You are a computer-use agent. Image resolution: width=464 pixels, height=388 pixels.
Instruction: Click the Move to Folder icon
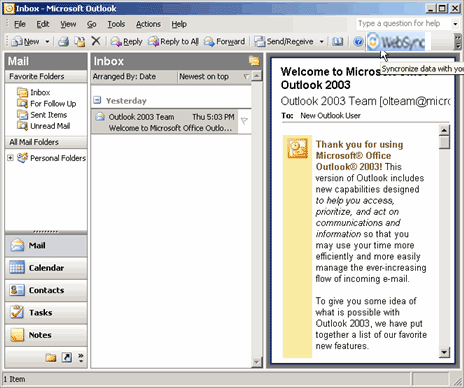tap(80, 42)
